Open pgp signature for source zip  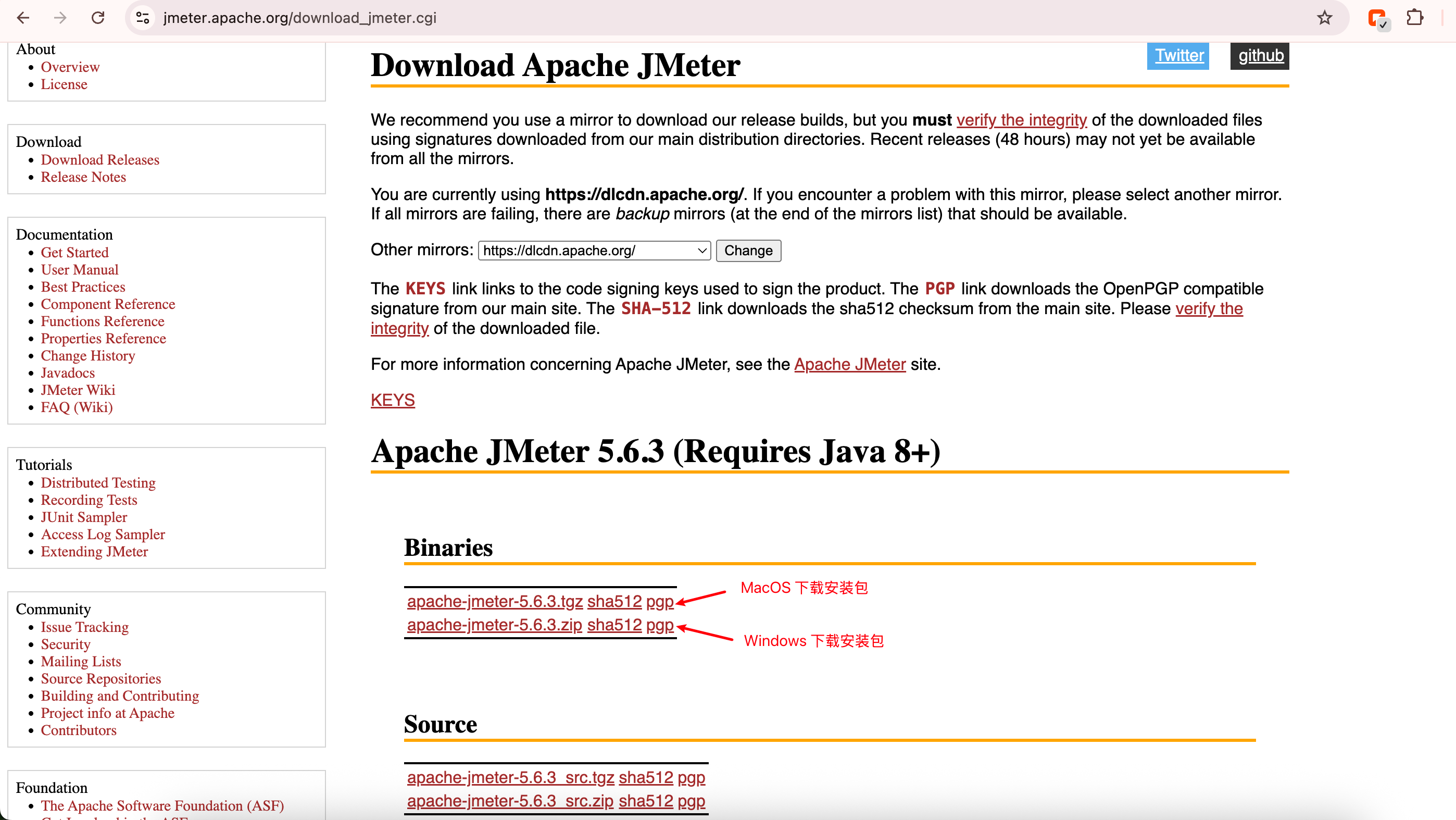point(691,801)
